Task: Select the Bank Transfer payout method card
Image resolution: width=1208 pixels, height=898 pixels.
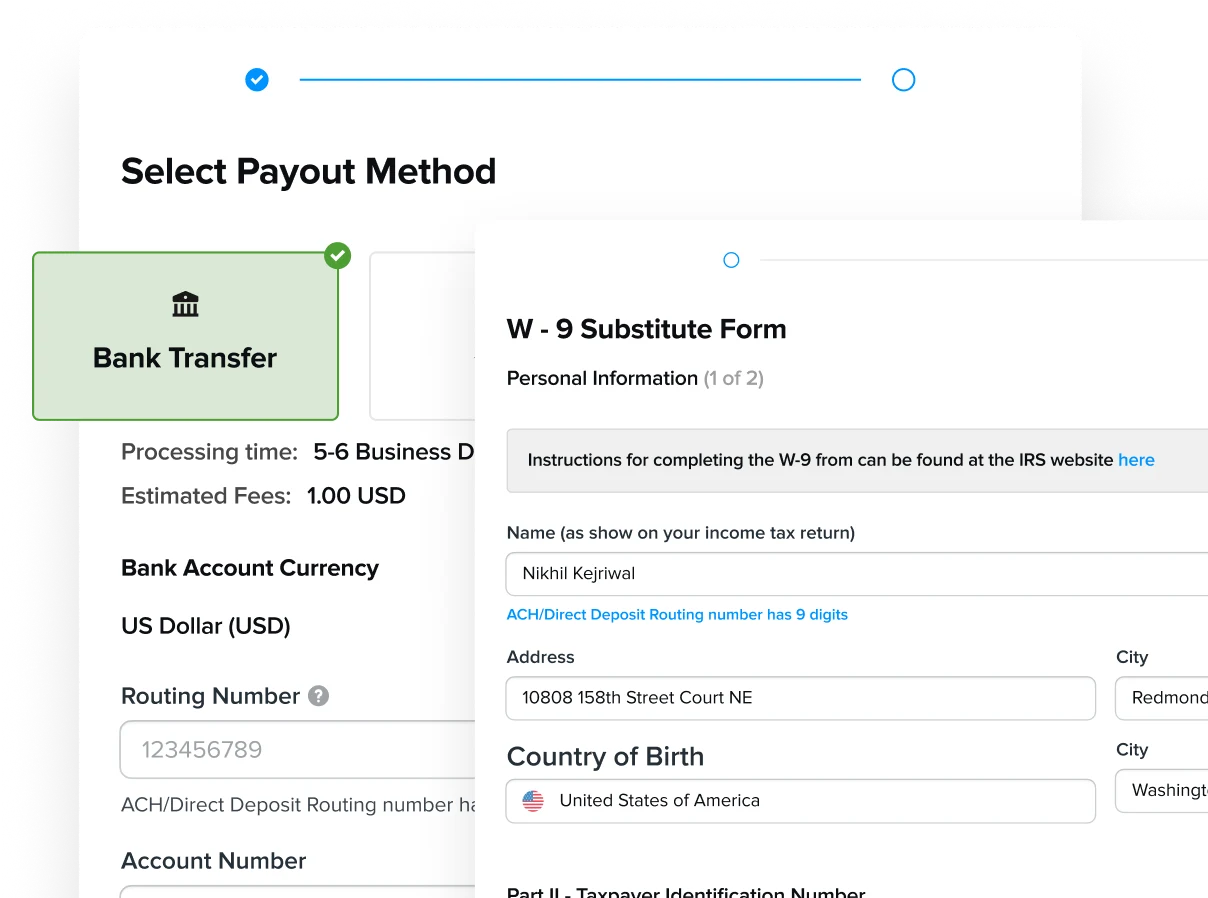Action: pyautogui.click(x=186, y=336)
